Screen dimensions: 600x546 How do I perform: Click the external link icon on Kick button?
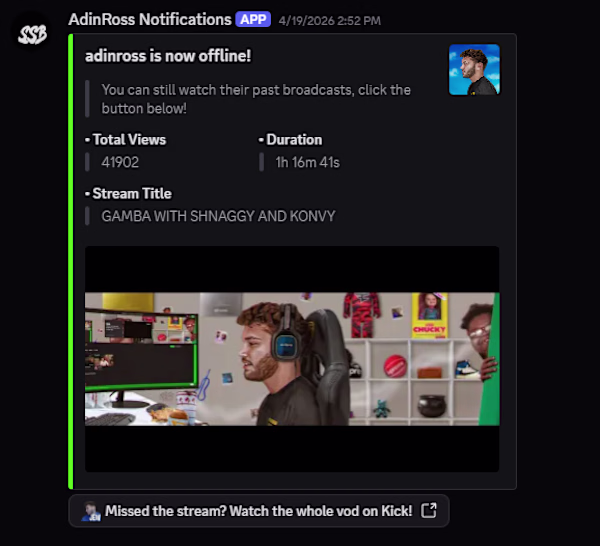click(429, 510)
